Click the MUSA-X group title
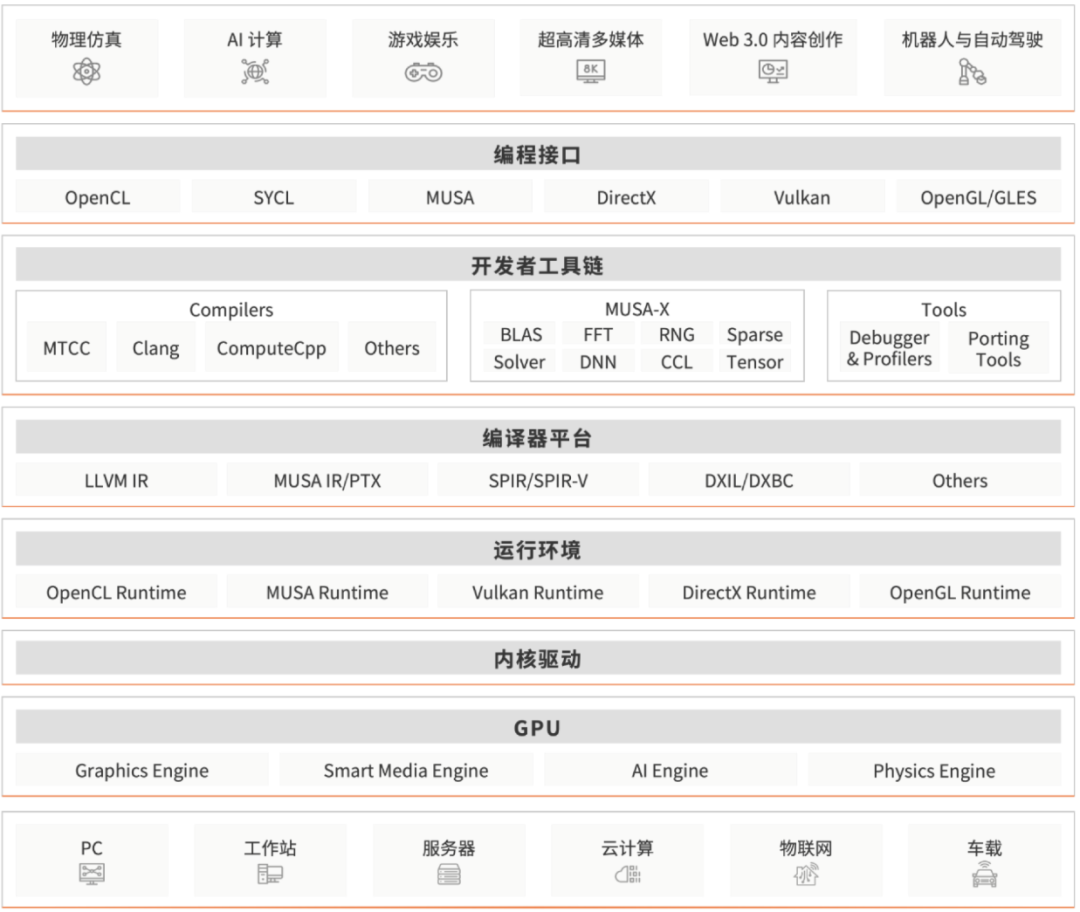The height and width of the screenshot is (912, 1080). click(637, 309)
